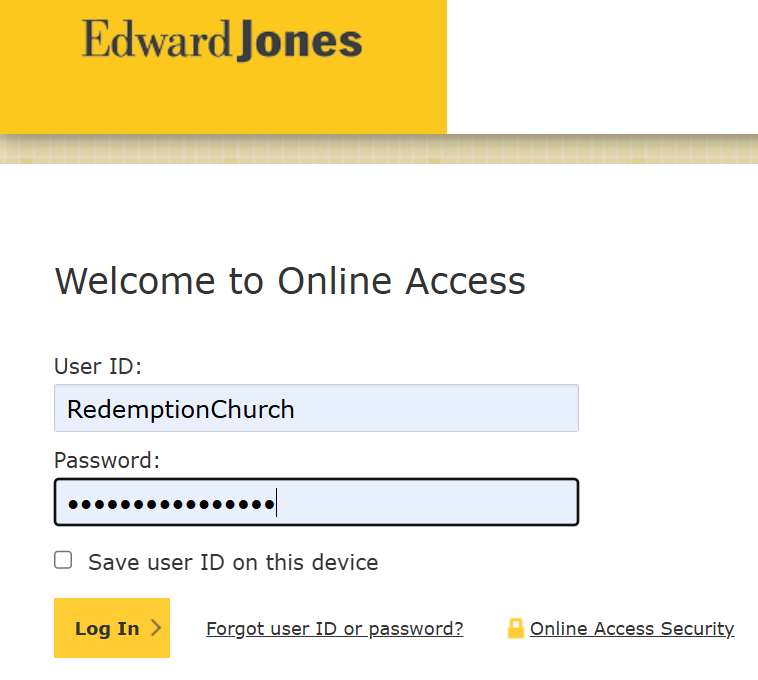Click the Edward Jones logo
This screenshot has width=758, height=680.
point(222,42)
